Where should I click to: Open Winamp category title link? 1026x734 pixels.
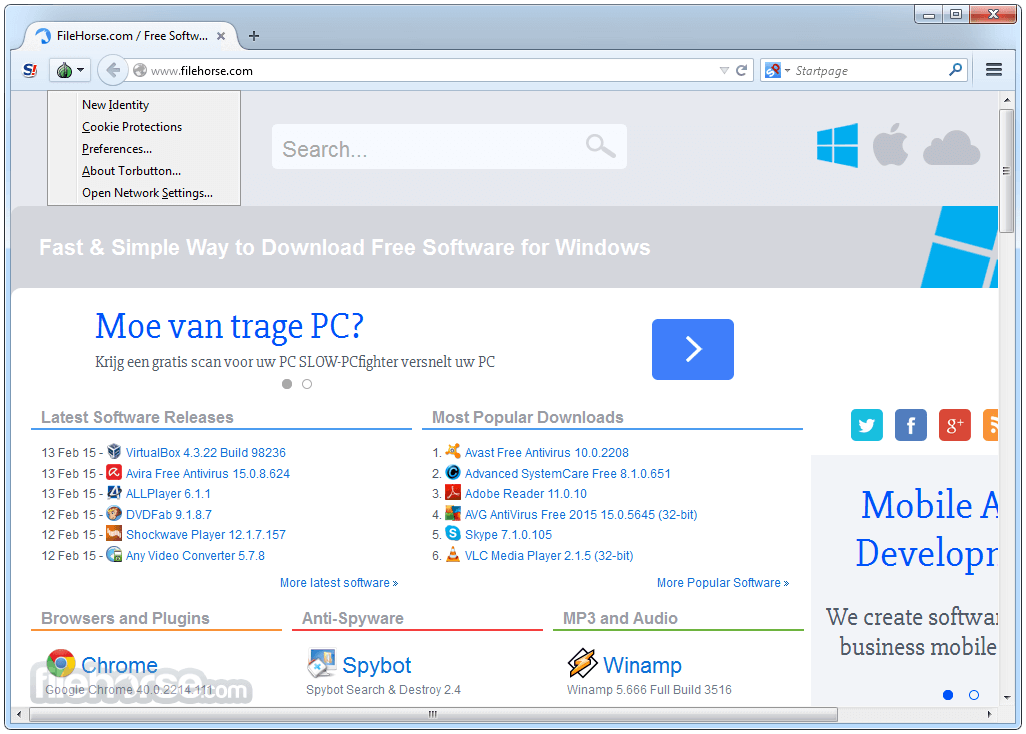coord(642,665)
